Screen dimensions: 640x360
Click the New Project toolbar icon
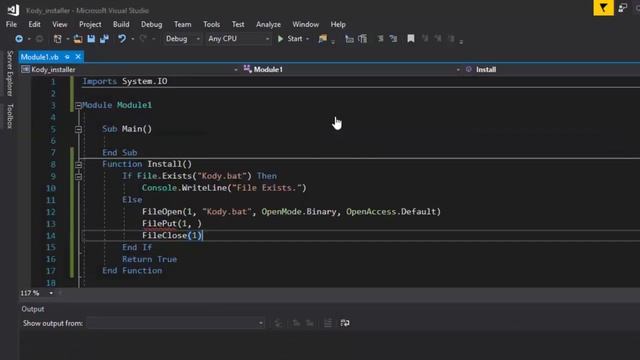(x=58, y=39)
